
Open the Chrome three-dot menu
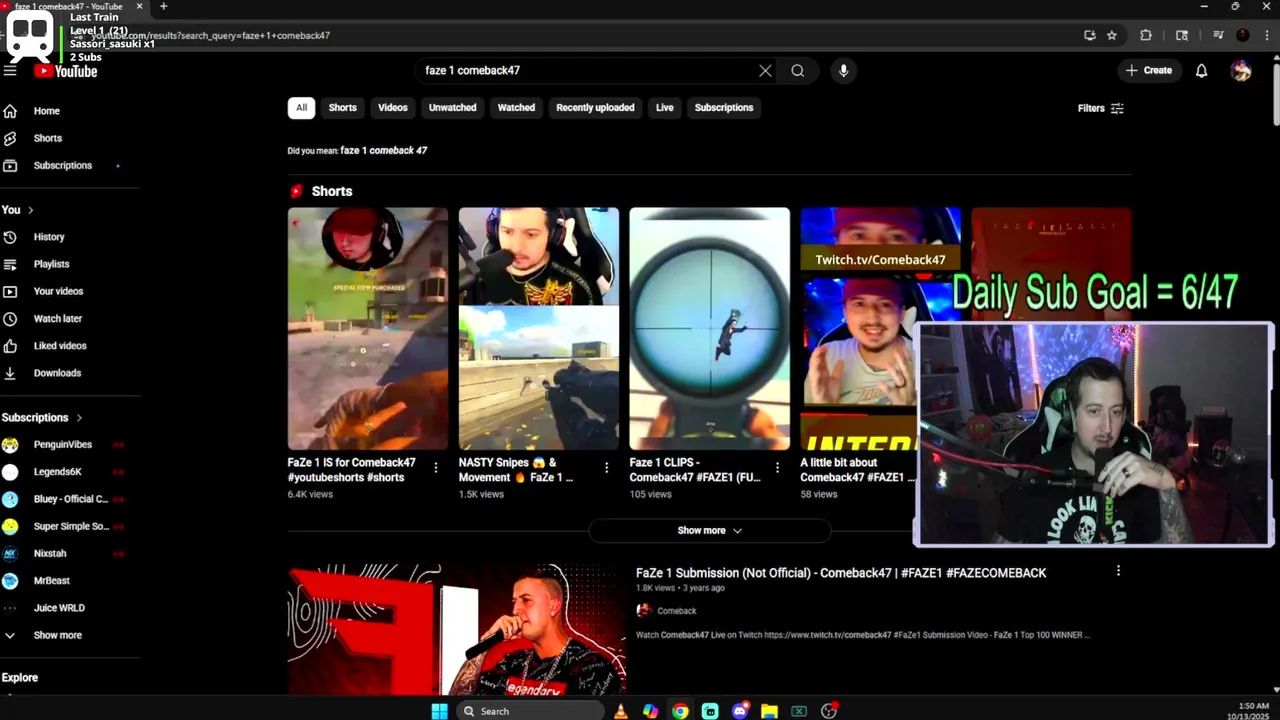coord(1269,35)
